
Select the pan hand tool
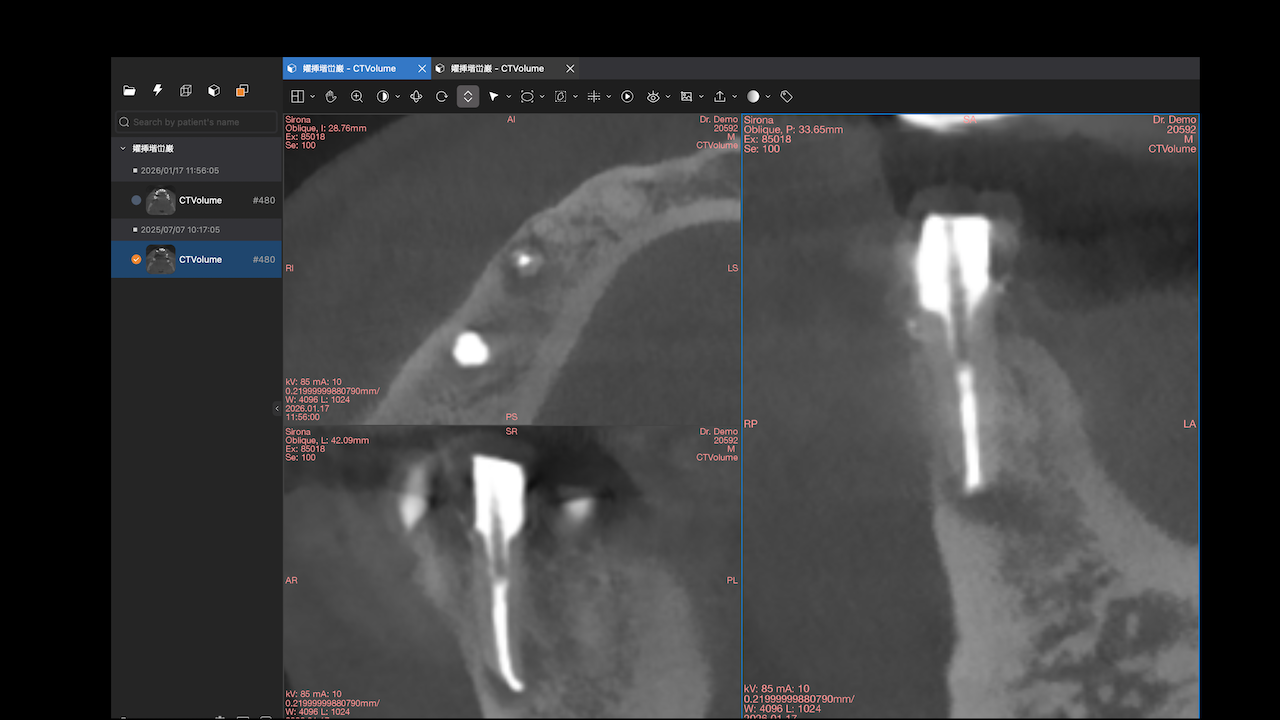(x=331, y=96)
